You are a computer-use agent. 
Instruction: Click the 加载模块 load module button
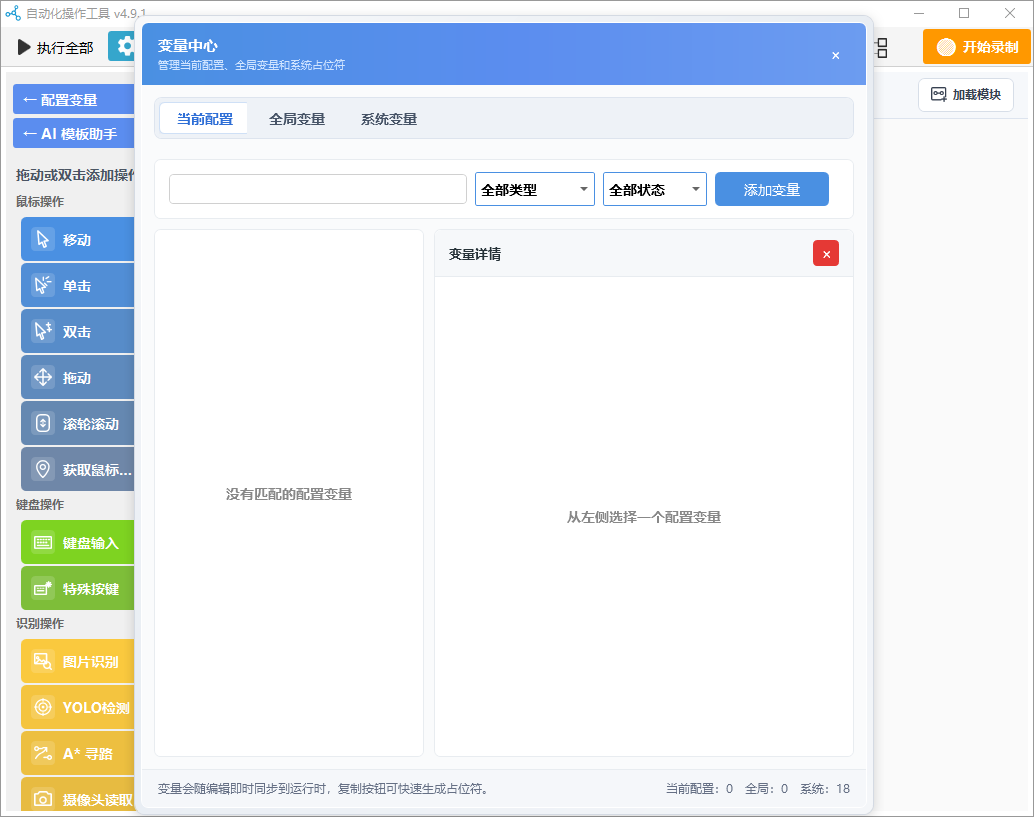click(x=965, y=94)
